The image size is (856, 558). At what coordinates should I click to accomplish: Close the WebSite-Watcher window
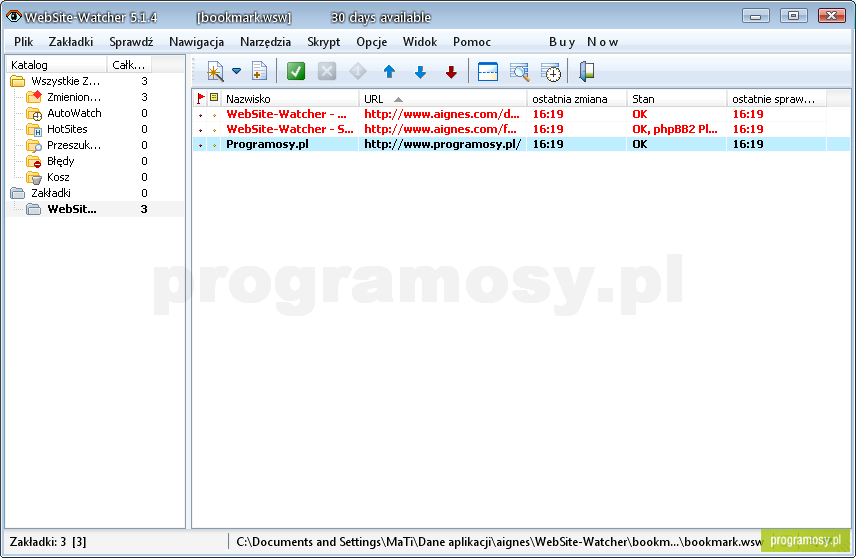[x=831, y=16]
